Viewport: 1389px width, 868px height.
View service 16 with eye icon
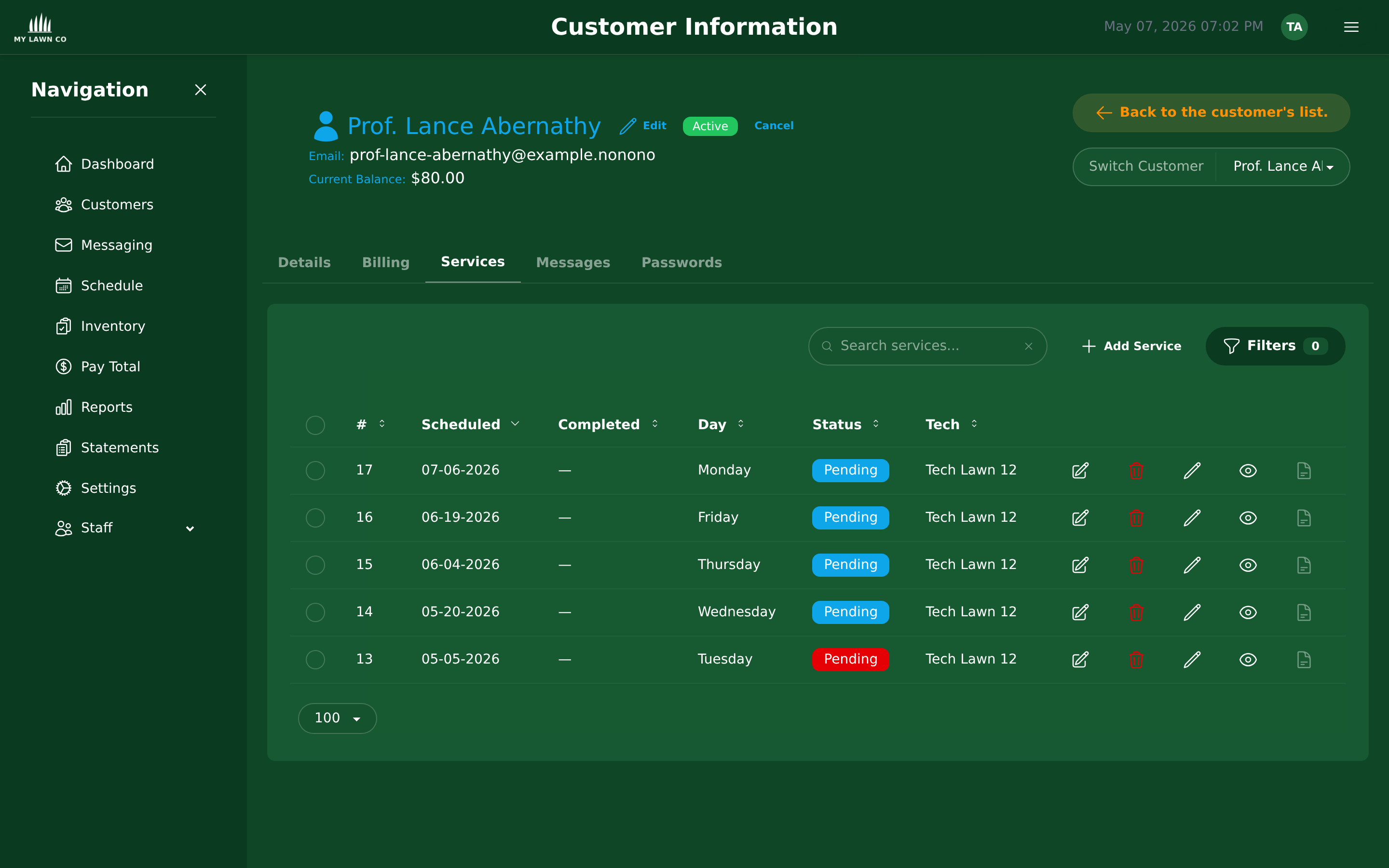click(1248, 518)
